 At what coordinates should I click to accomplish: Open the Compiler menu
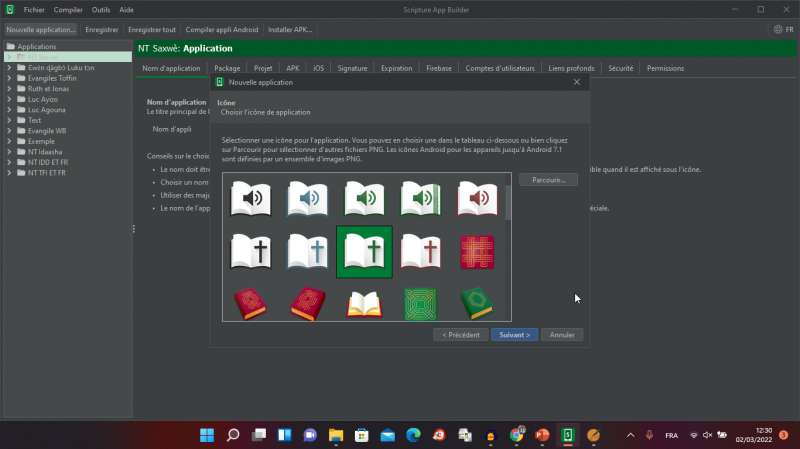pyautogui.click(x=68, y=9)
